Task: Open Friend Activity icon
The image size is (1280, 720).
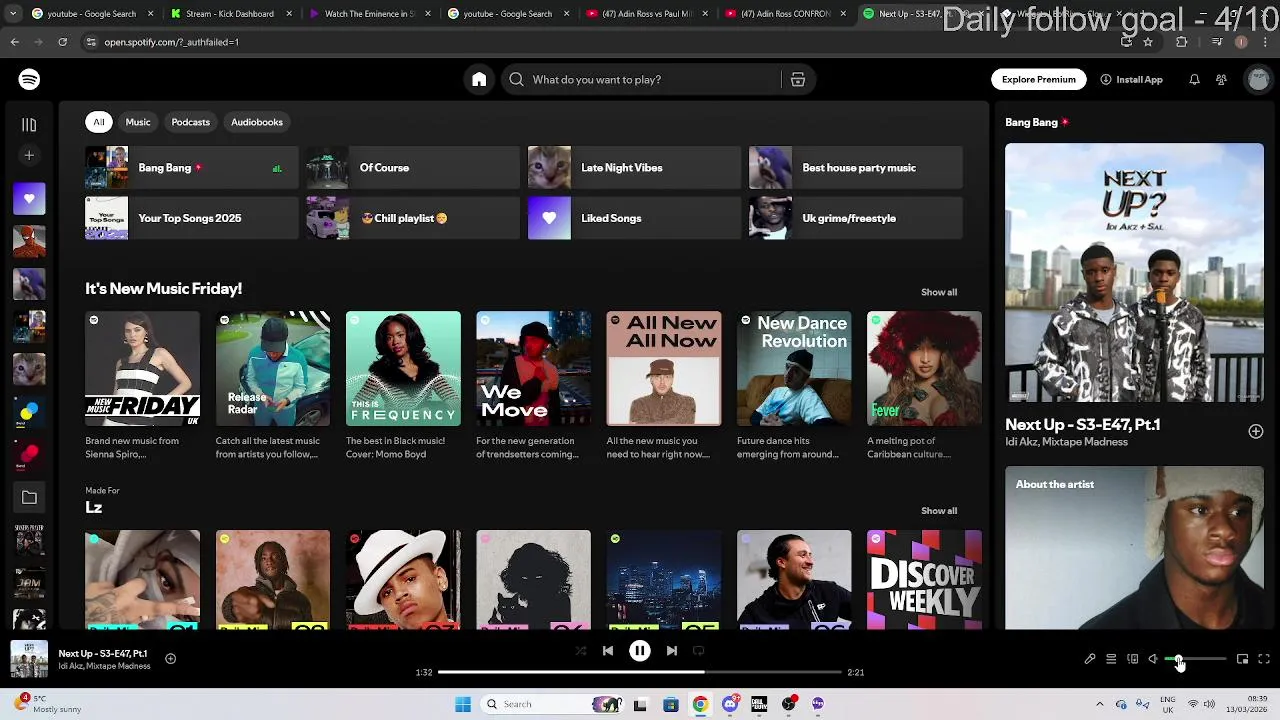Action: coord(1221,80)
